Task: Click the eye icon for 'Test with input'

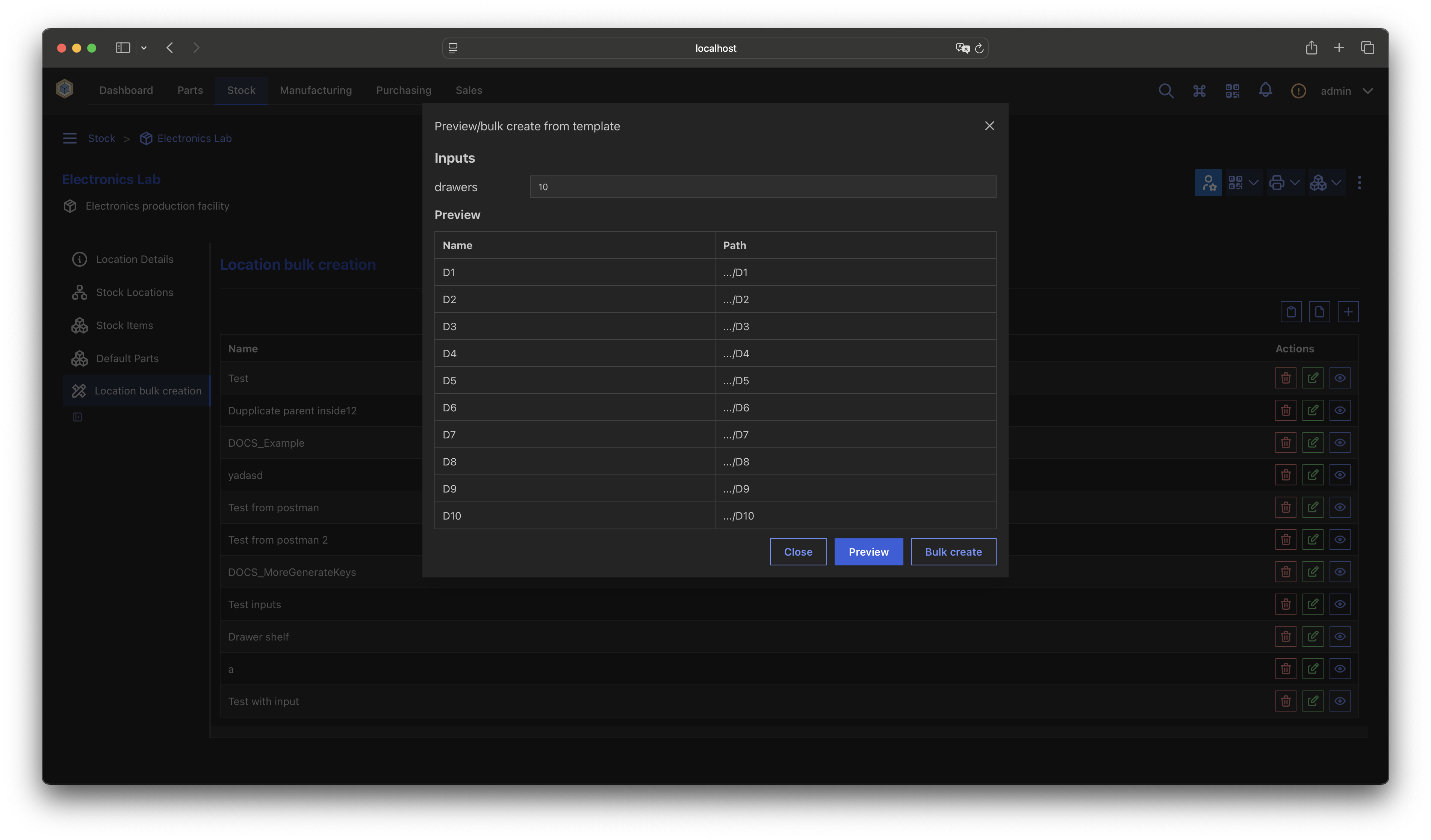Action: (1340, 701)
